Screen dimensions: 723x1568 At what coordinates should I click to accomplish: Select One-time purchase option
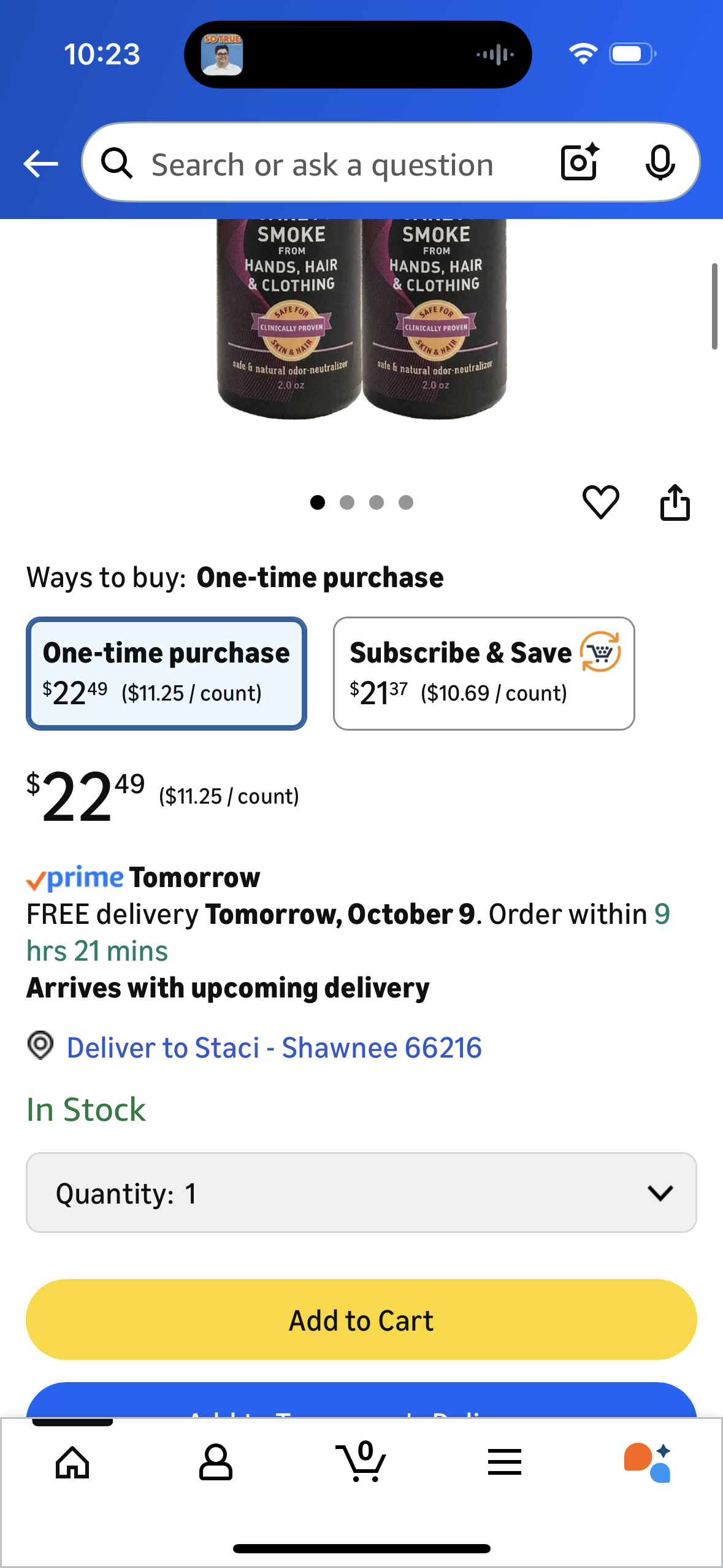[166, 673]
